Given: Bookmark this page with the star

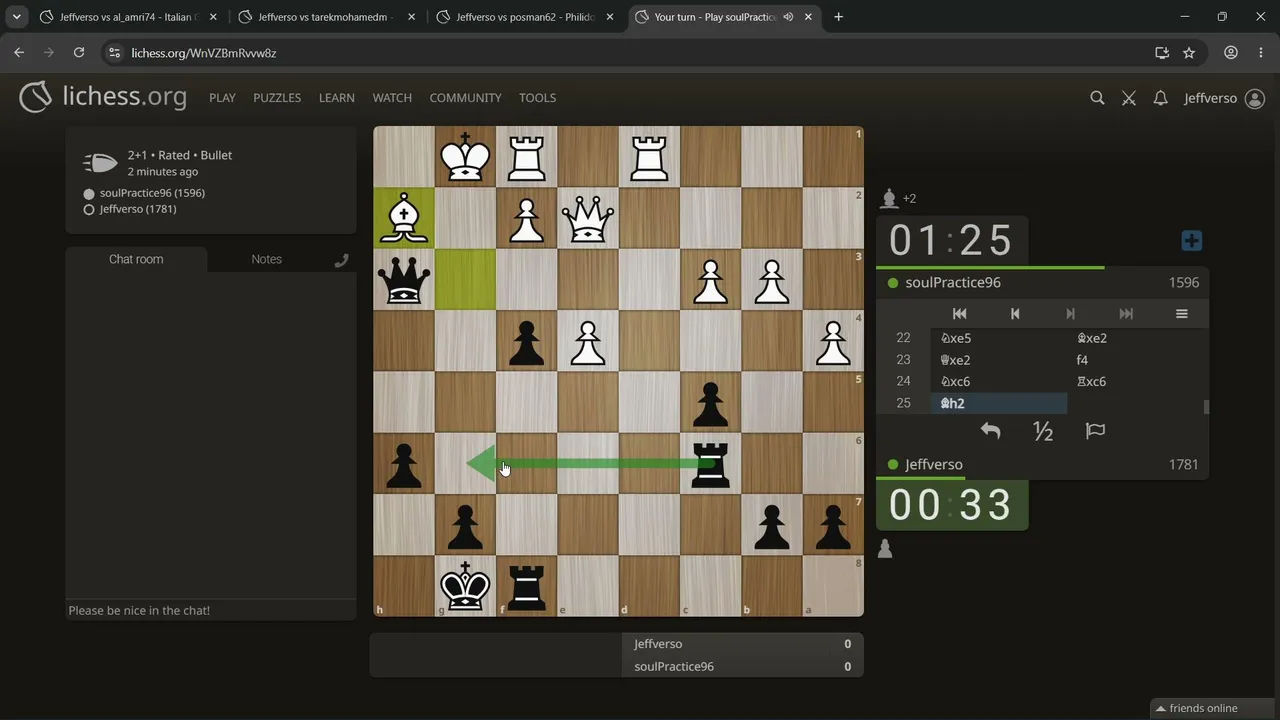Looking at the screenshot, I should 1189,53.
